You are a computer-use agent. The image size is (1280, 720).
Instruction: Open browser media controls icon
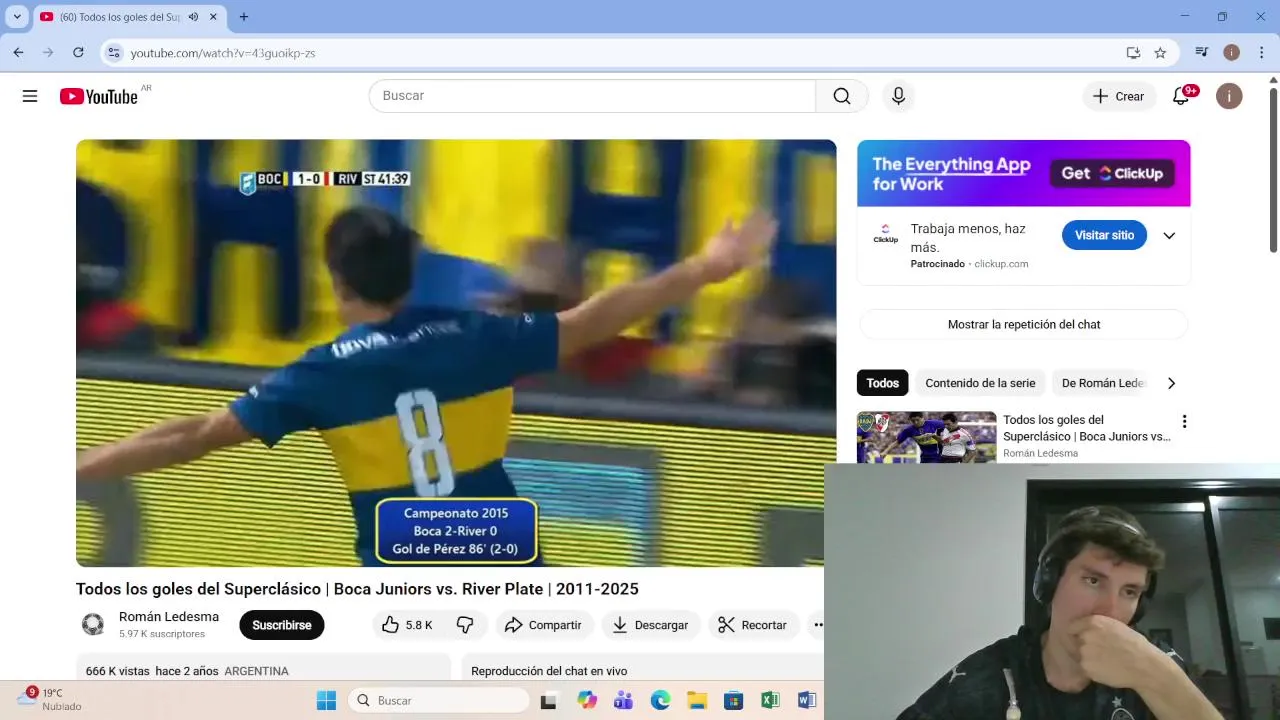[1202, 52]
